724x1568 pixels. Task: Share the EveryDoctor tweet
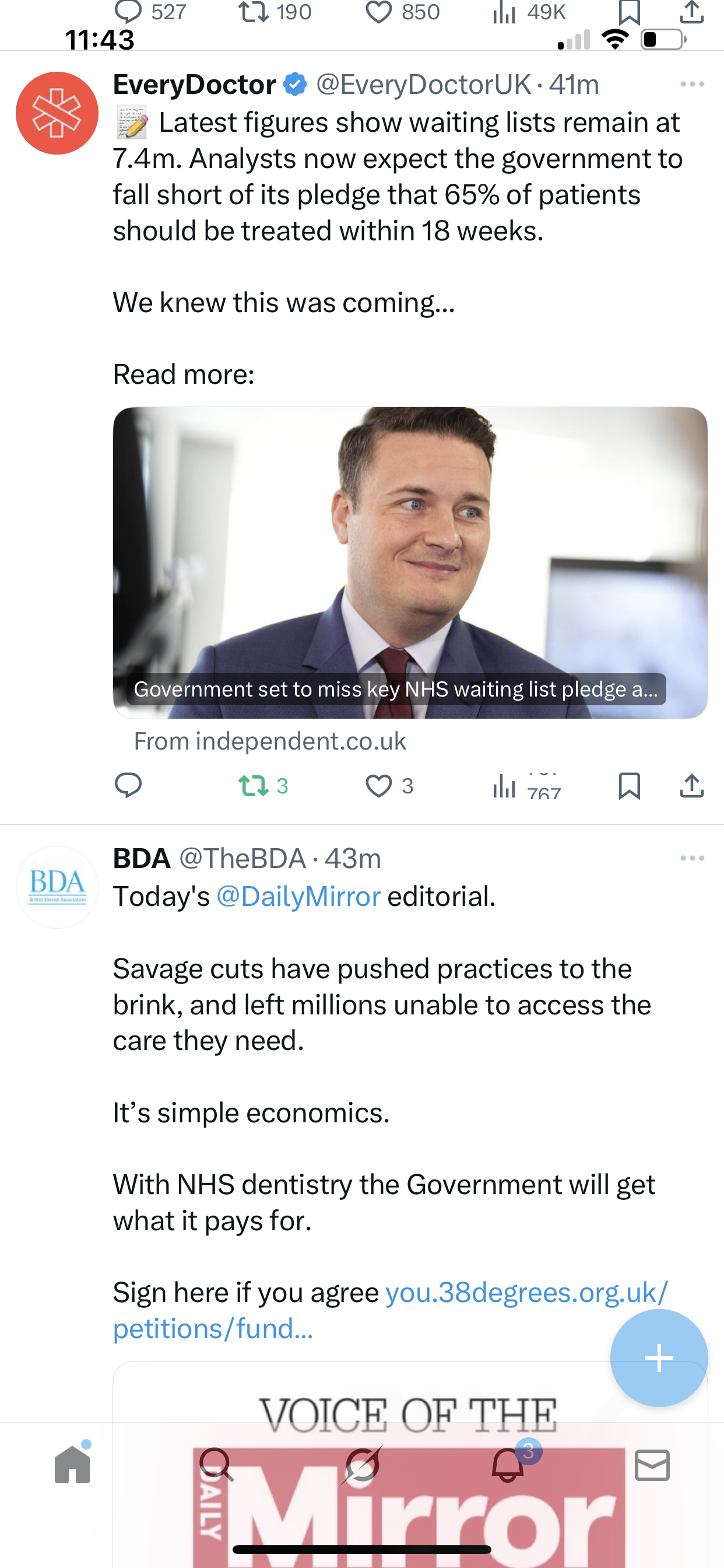[692, 785]
